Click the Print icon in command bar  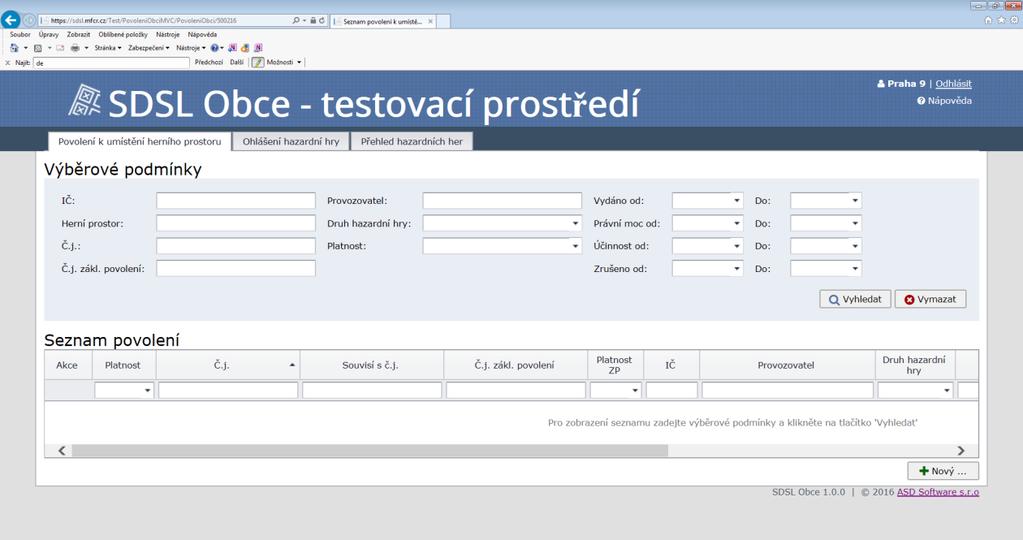[x=75, y=48]
